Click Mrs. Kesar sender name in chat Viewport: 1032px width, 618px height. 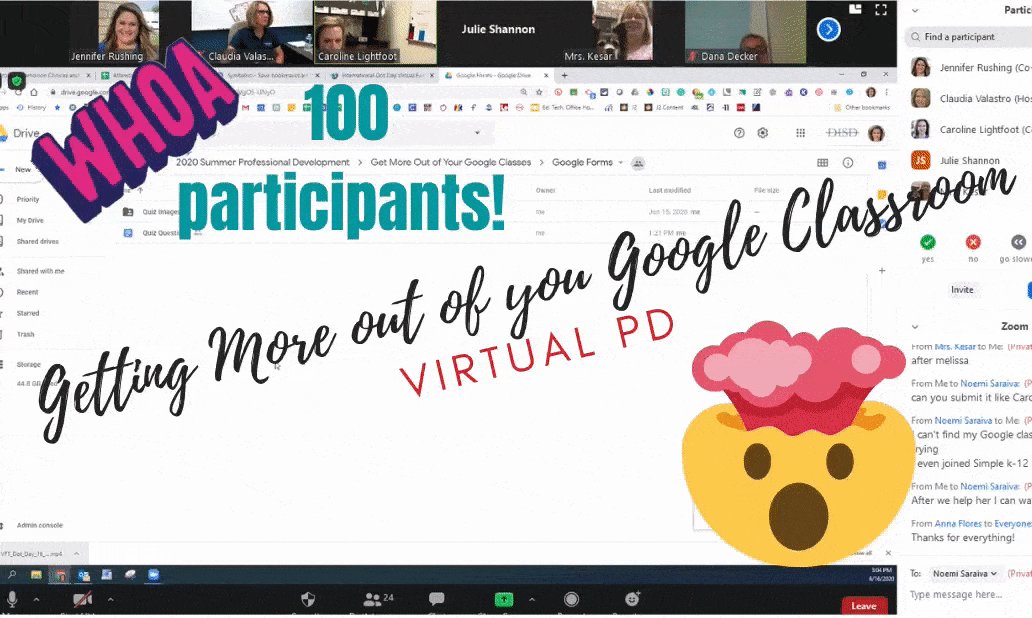[955, 347]
